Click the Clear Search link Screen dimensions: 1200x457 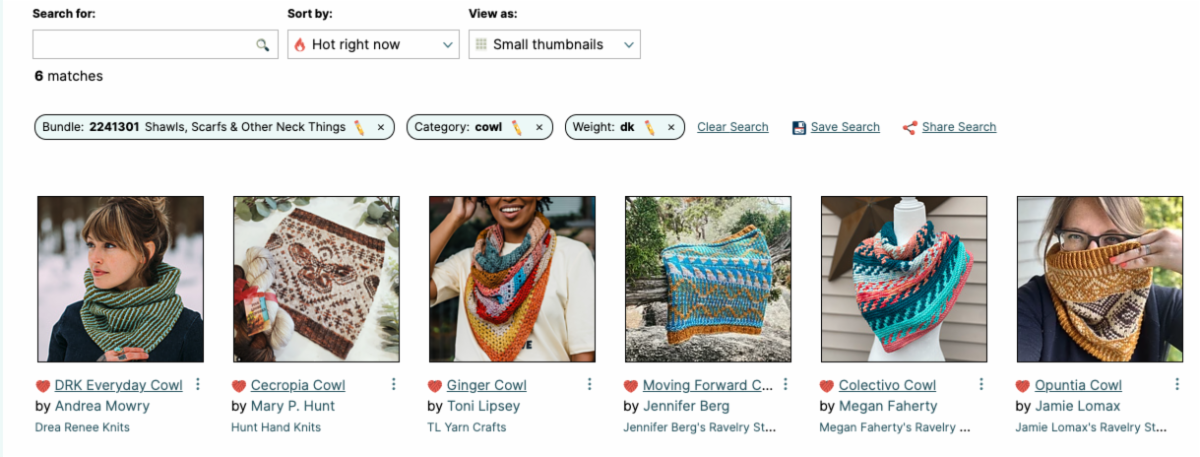coord(732,127)
